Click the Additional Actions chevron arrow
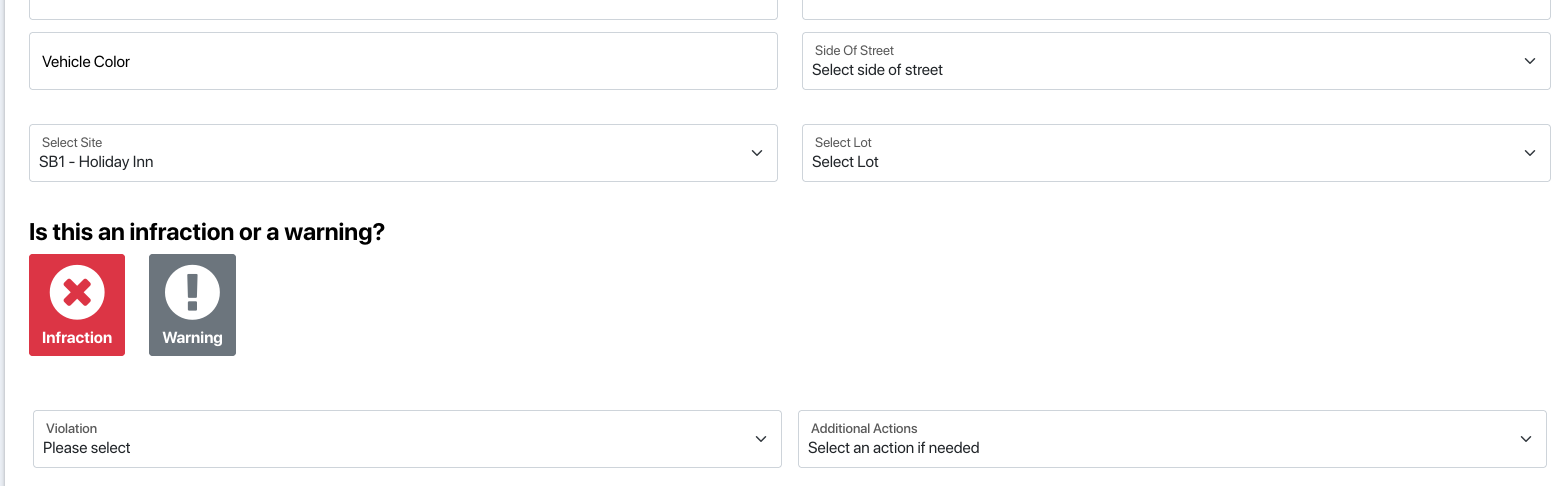 click(x=1525, y=439)
